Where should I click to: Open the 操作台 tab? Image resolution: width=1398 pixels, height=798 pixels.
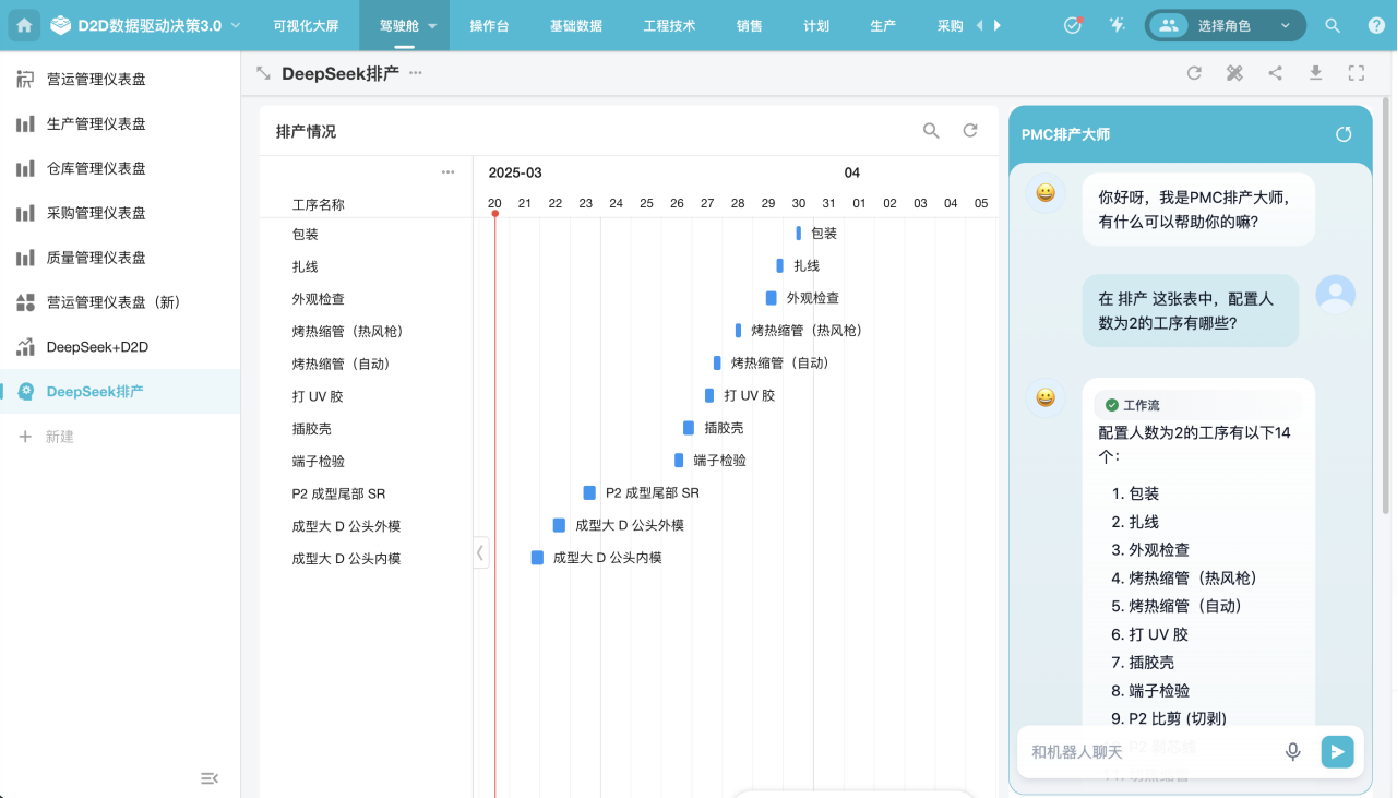tap(489, 26)
